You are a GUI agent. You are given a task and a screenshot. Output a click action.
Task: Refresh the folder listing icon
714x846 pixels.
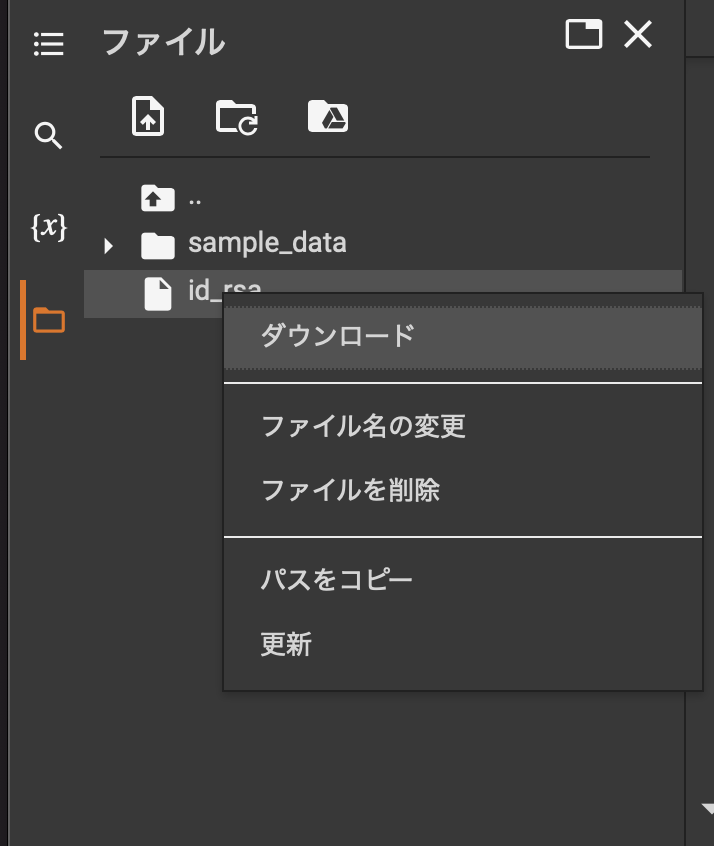pyautogui.click(x=237, y=117)
